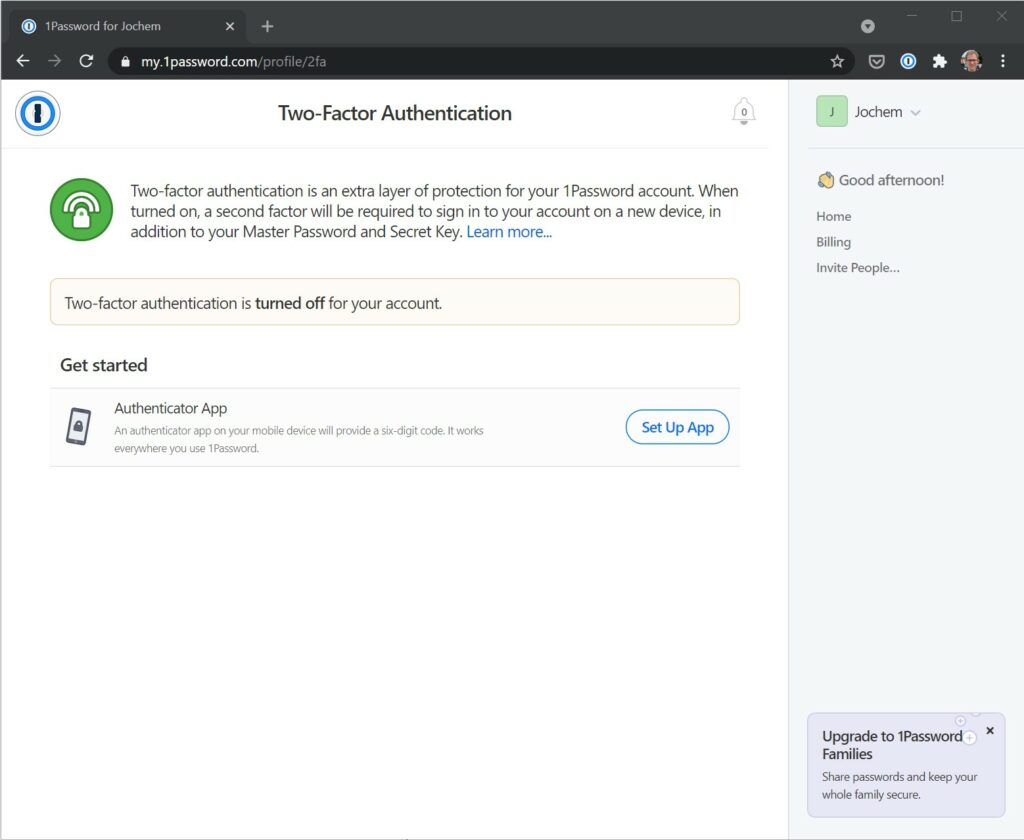This screenshot has width=1024, height=840.
Task: Dismiss the Upgrade to Families card
Action: (990, 731)
